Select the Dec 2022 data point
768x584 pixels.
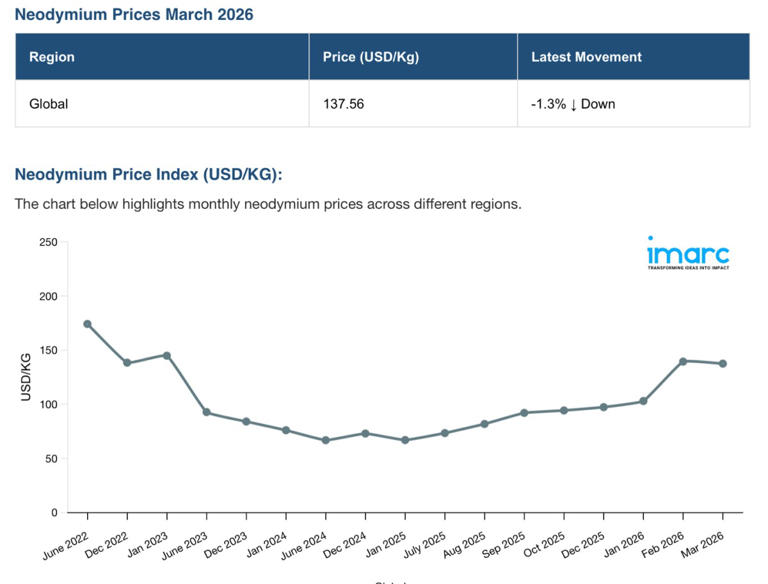click(127, 362)
